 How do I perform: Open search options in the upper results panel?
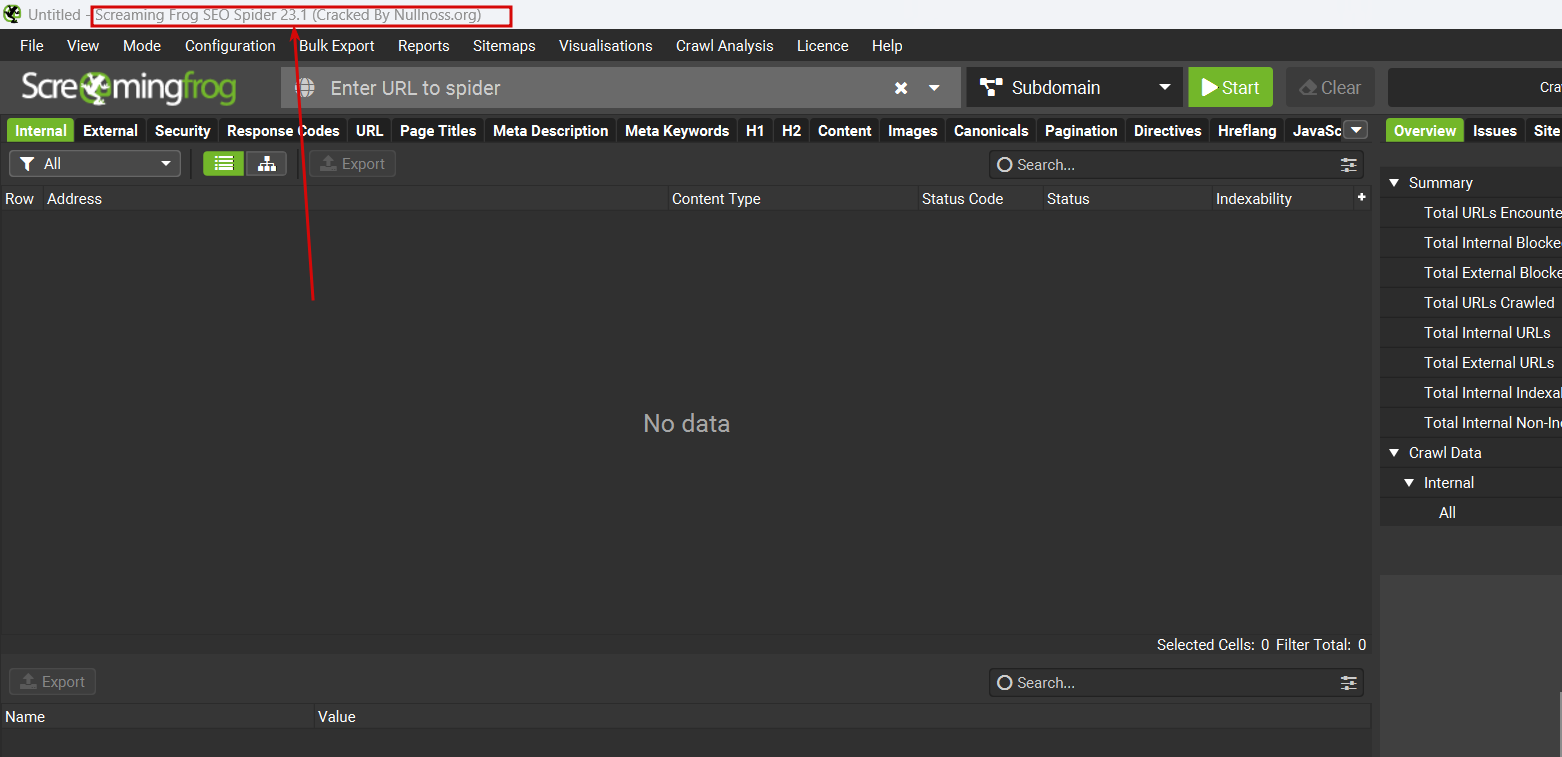(1349, 165)
